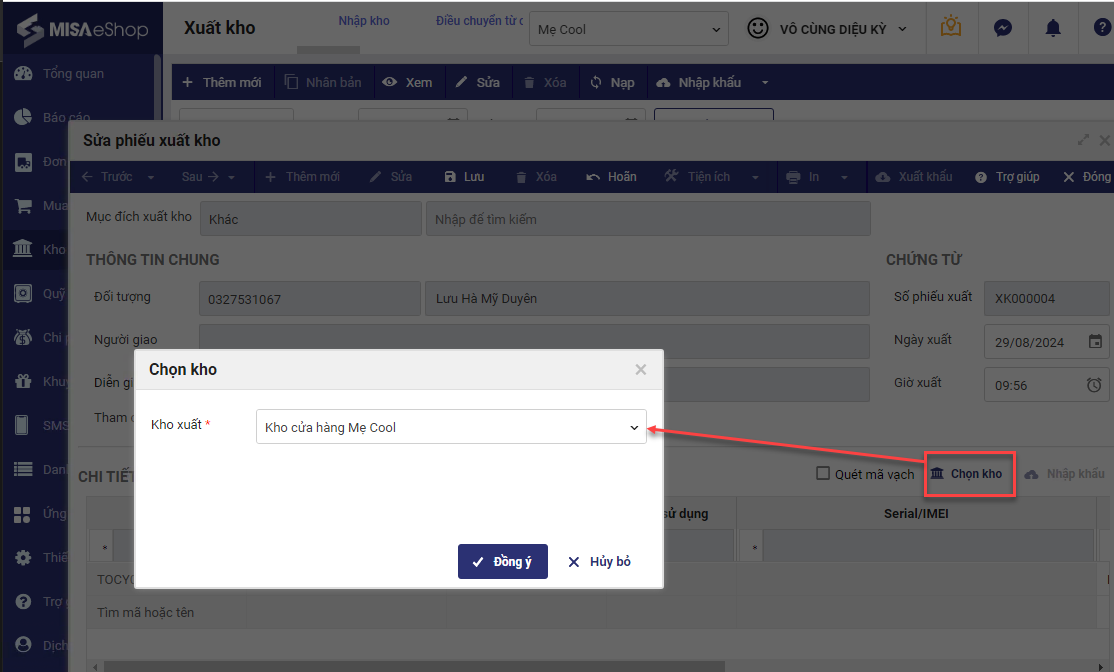The image size is (1114, 672).
Task: Click the 0327531067 Đối tượng field
Action: click(310, 298)
